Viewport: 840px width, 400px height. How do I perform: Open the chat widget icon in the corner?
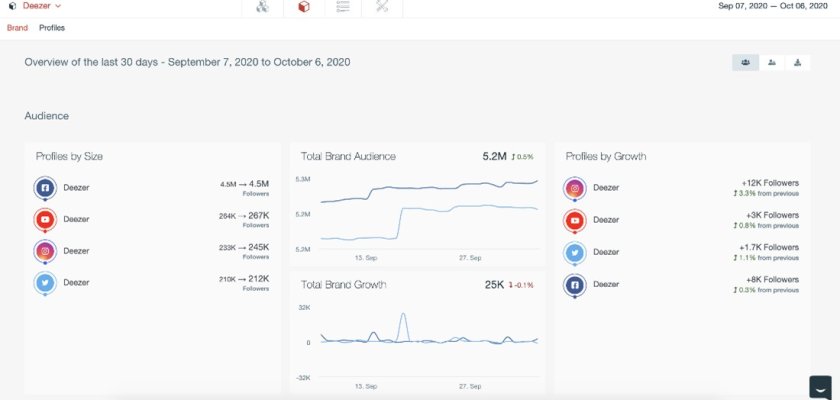point(820,386)
